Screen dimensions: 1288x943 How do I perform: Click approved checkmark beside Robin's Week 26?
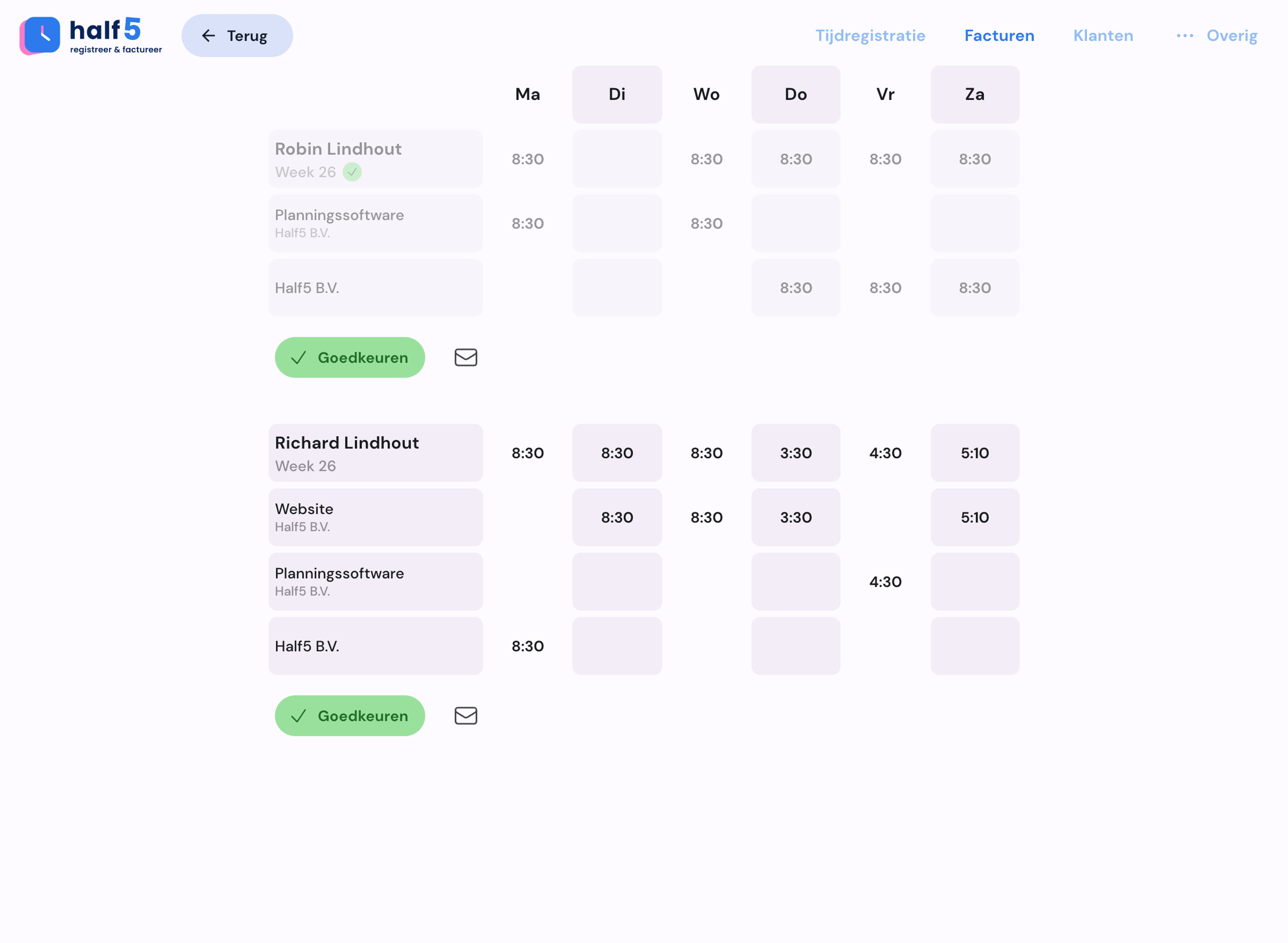click(352, 172)
